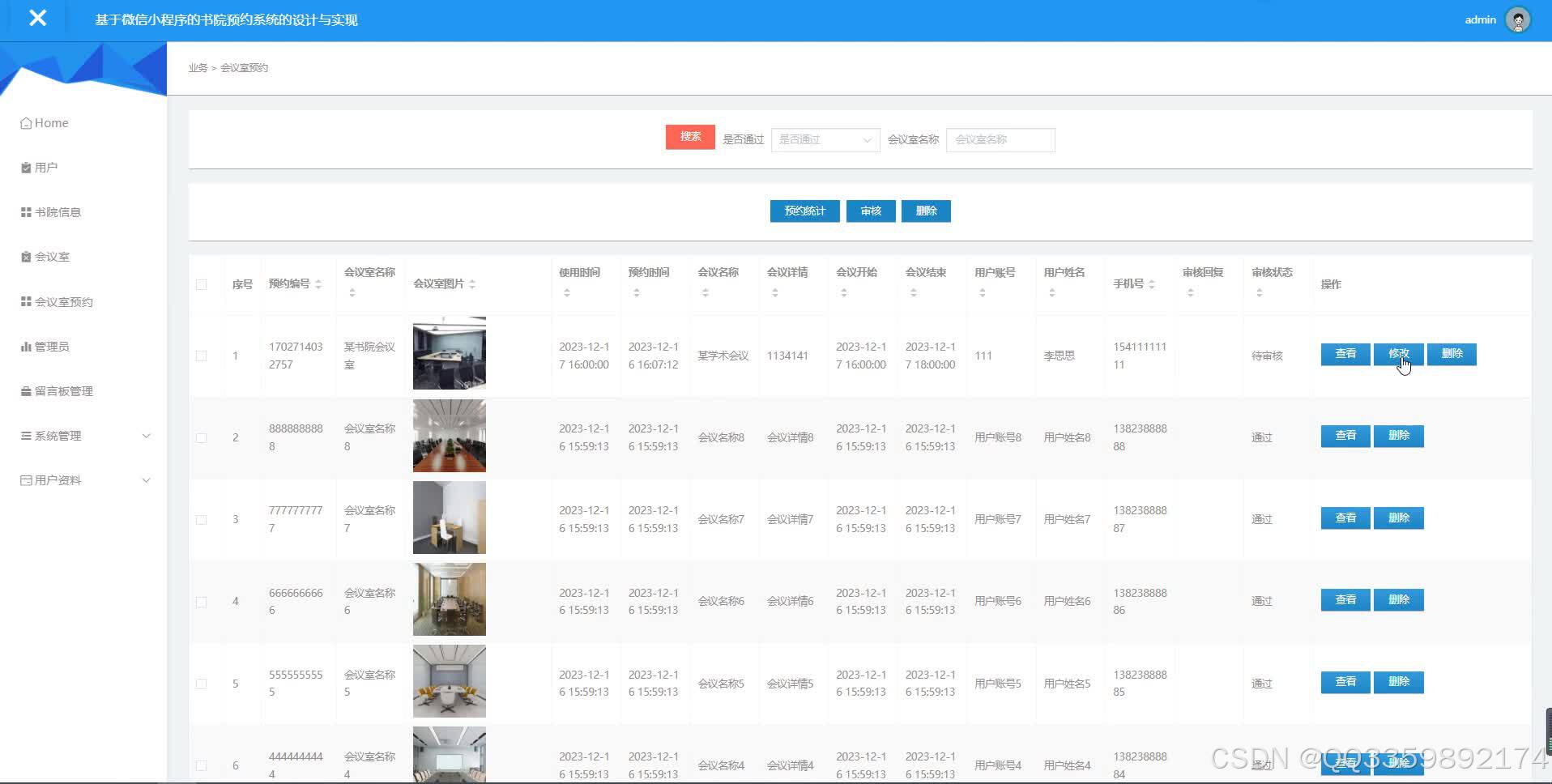This screenshot has width=1552, height=784.
Task: Click 删除 for row 会议室名称5
Action: pyautogui.click(x=1399, y=682)
